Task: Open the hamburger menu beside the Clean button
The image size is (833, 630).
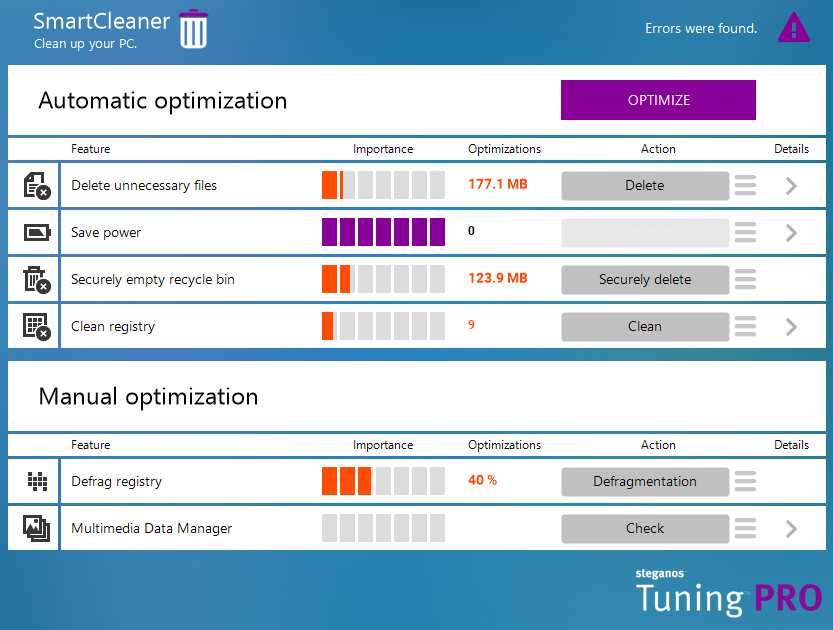Action: pyautogui.click(x=745, y=326)
